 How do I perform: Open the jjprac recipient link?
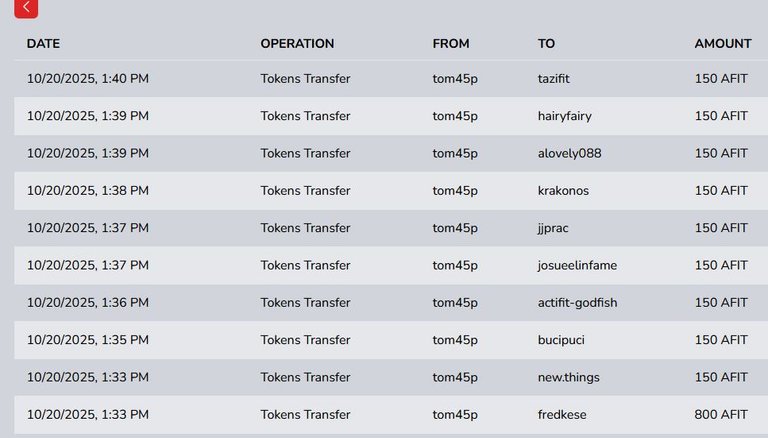553,228
